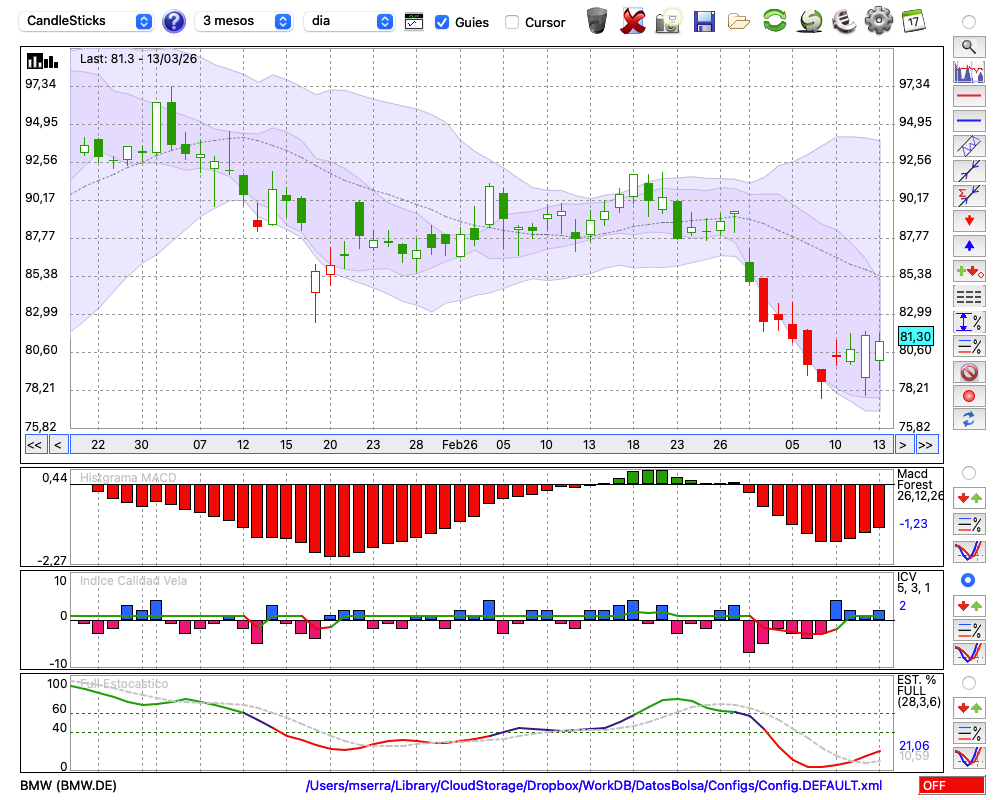Click the green plus and red arrow tool
The height and width of the screenshot is (800, 1000).
pos(969,271)
